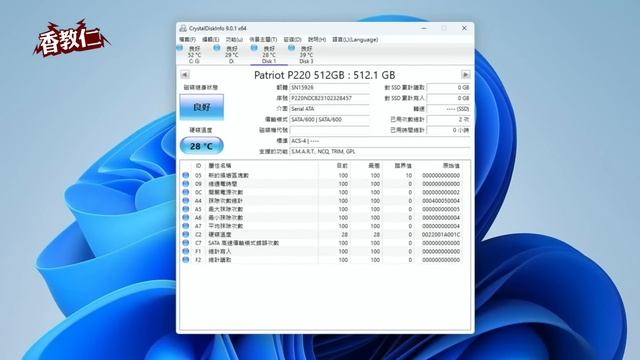Viewport: 640px width, 360px height.
Task: Open the File (F) menu
Action: (x=187, y=40)
